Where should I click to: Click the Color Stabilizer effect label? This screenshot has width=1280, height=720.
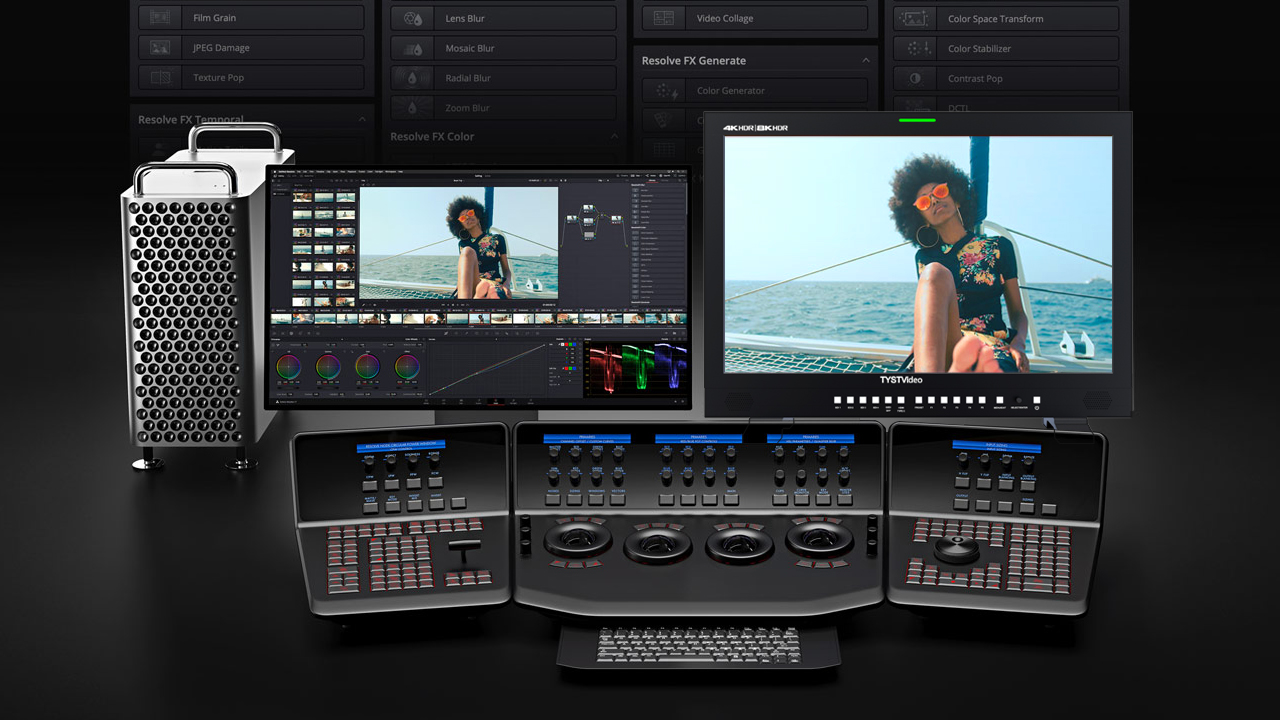click(x=979, y=48)
